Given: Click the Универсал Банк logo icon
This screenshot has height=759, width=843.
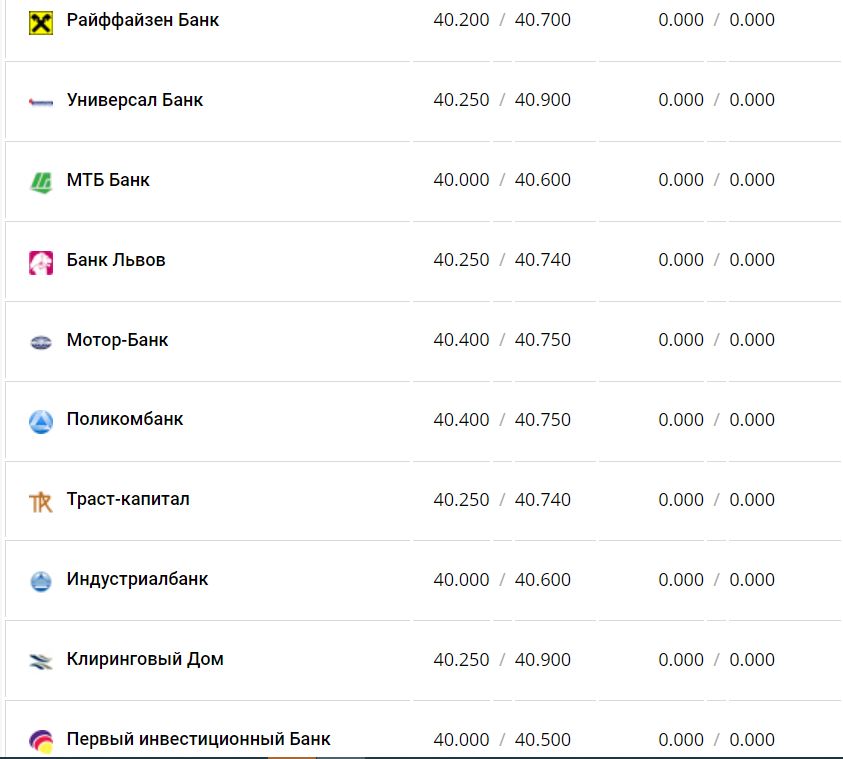Looking at the screenshot, I should click(40, 101).
